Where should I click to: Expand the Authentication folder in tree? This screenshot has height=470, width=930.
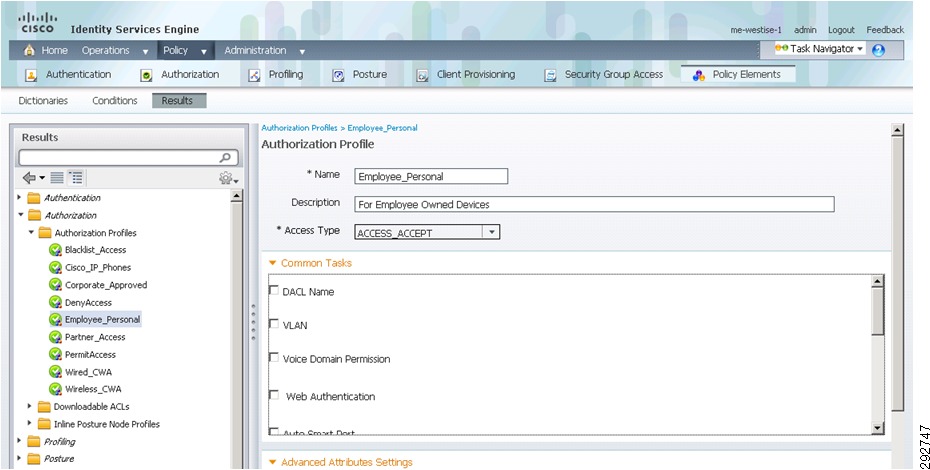(20, 197)
